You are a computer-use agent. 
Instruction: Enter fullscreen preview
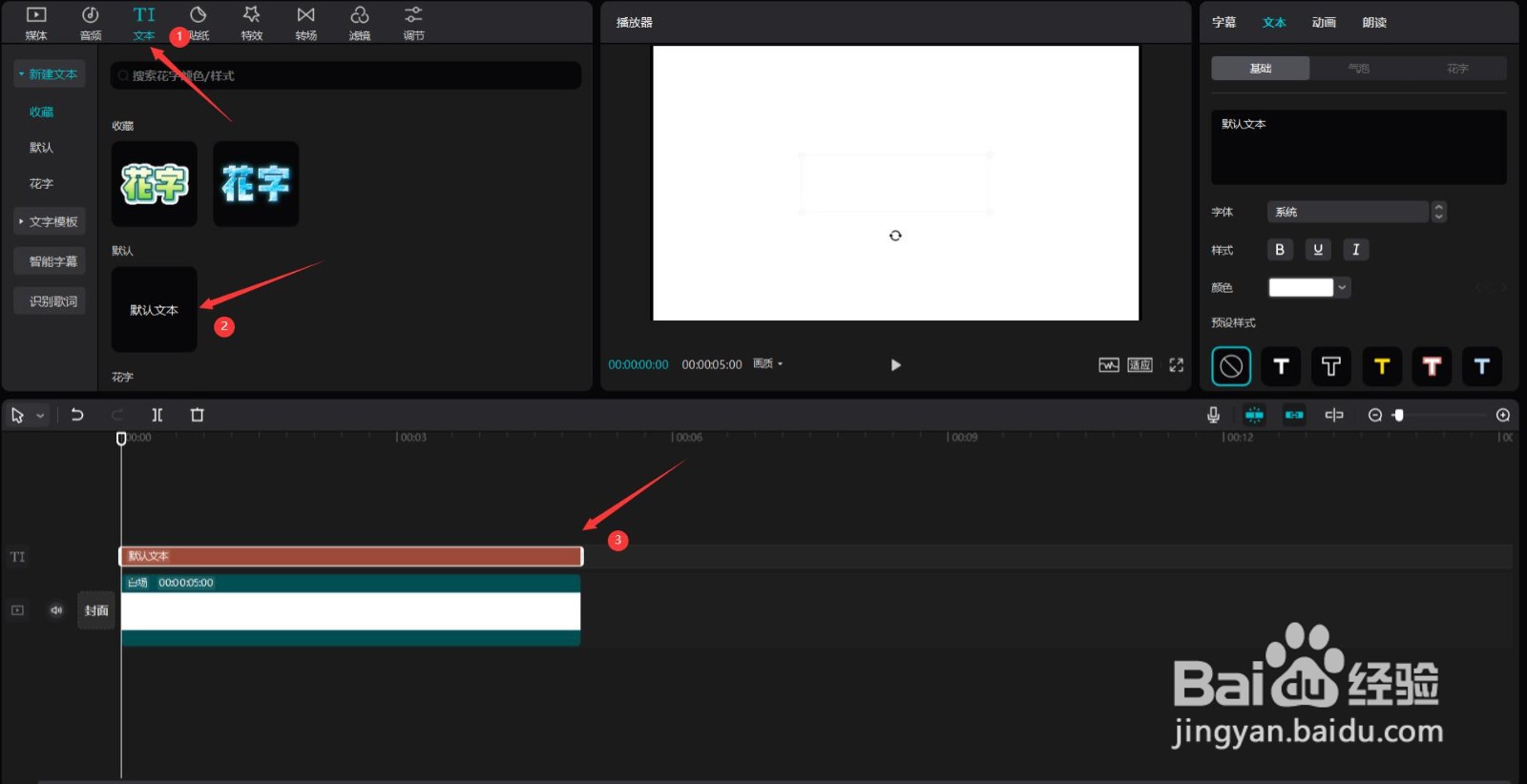point(1177,364)
